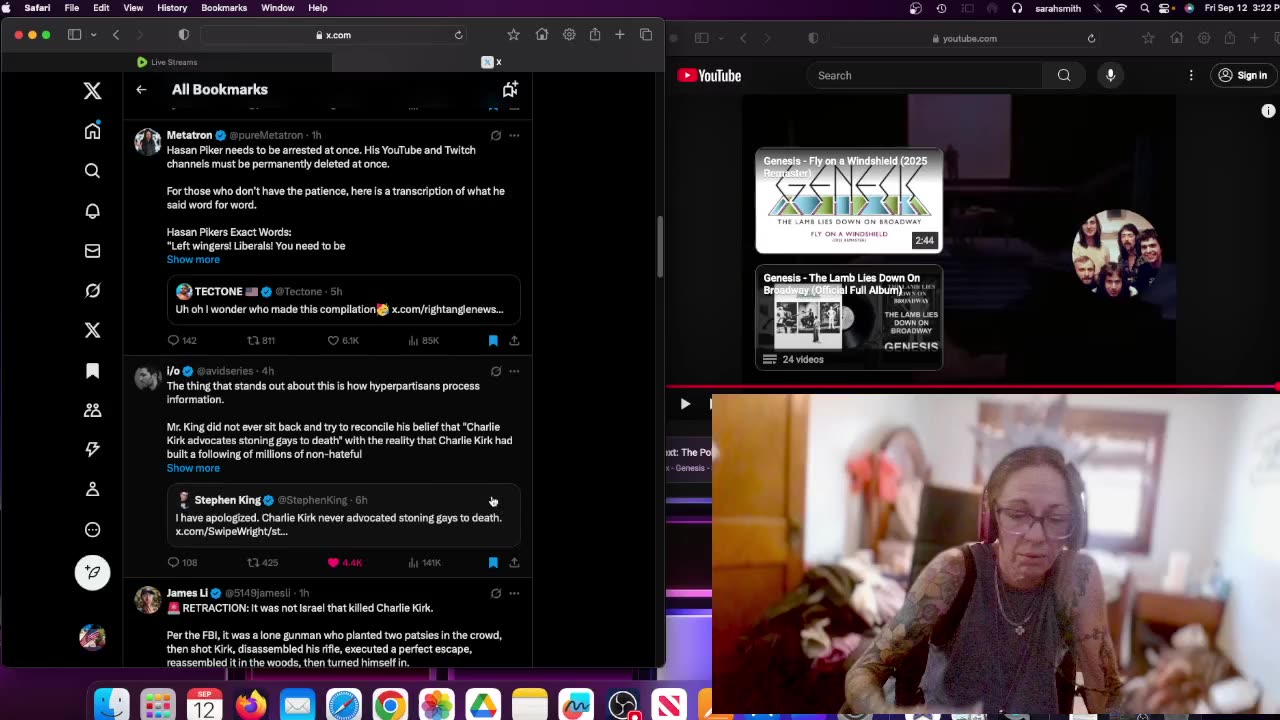The width and height of the screenshot is (1280, 720).
Task: Open the Explore search icon in X sidebar
Action: 92,171
